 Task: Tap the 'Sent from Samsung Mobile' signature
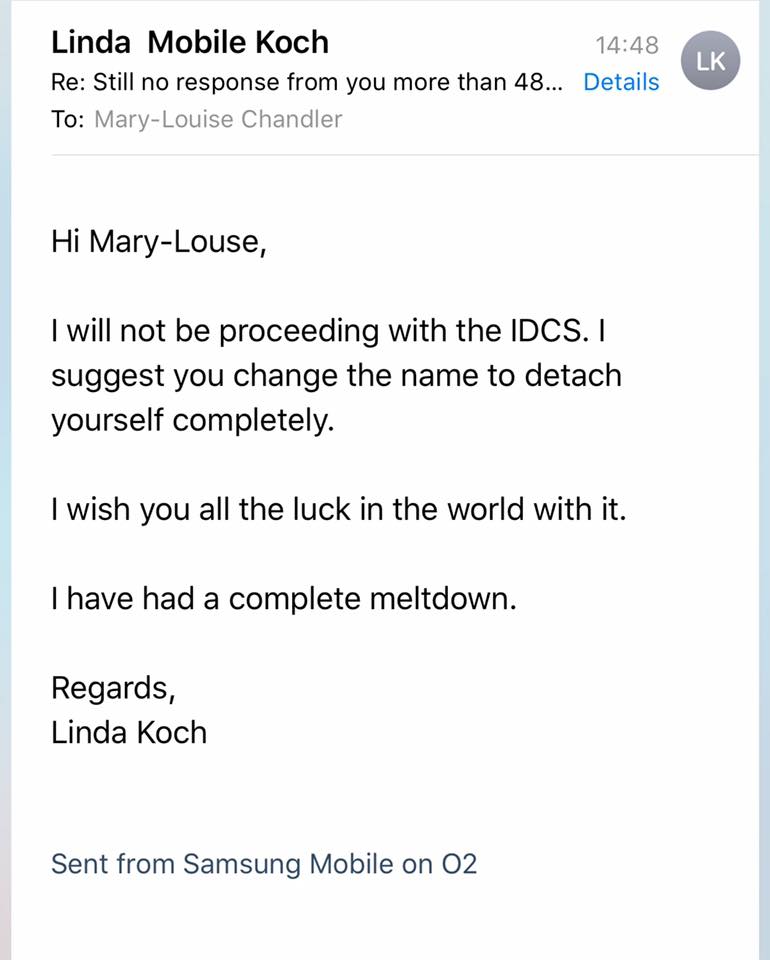pos(264,864)
